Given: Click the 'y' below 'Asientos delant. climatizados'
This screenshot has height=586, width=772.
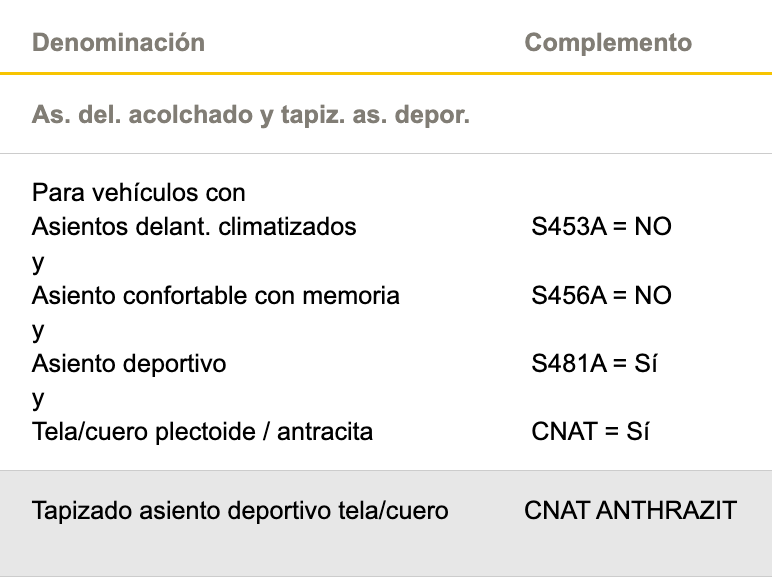Looking at the screenshot, I should [38, 261].
